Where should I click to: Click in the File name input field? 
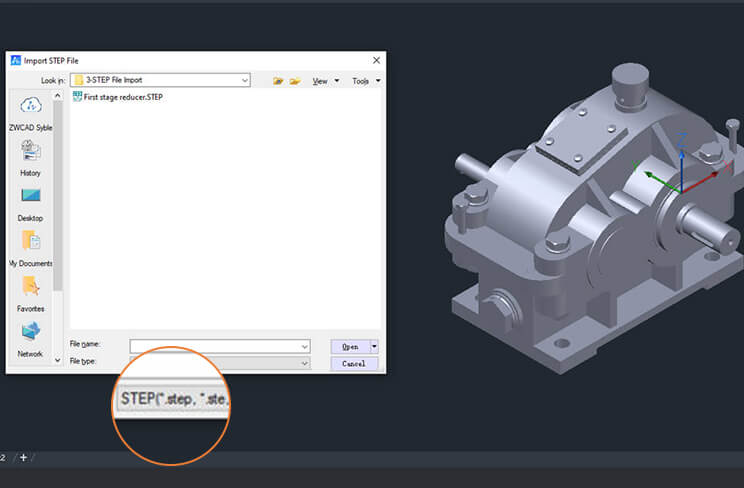[214, 346]
